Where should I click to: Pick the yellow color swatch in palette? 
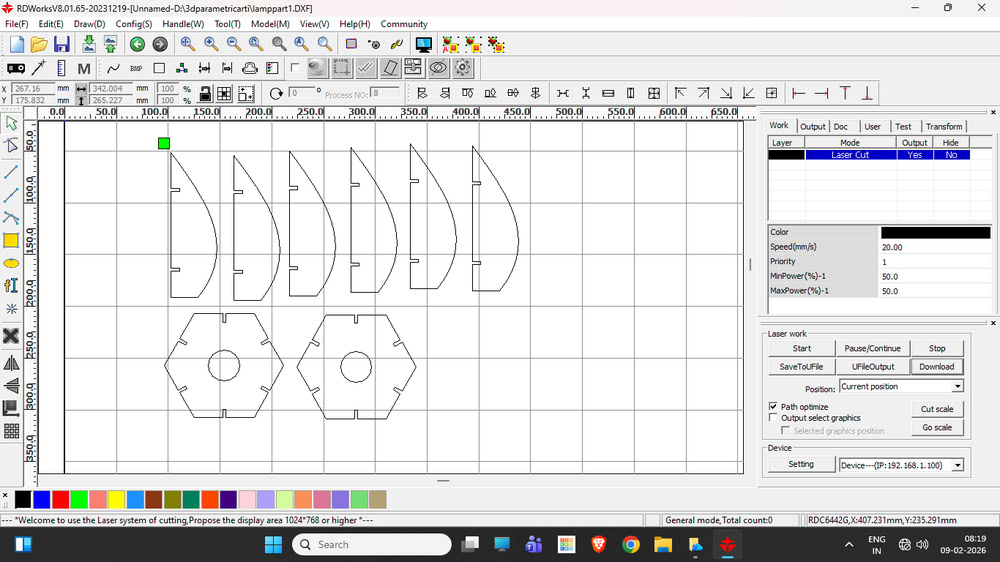click(x=116, y=499)
